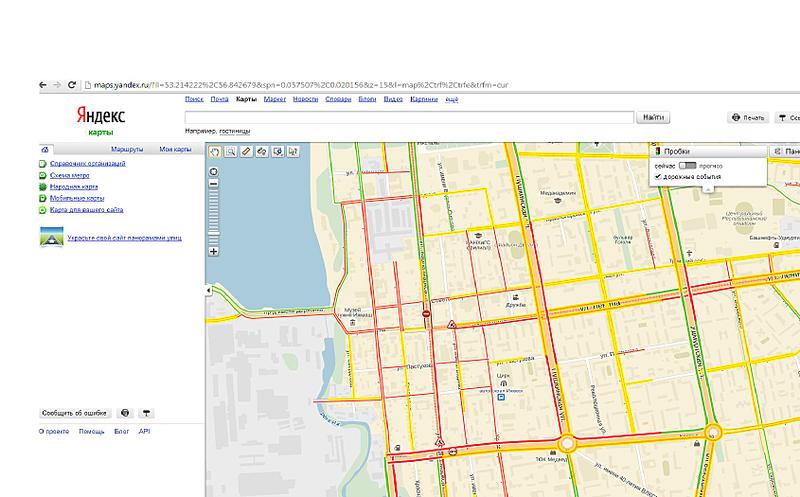Expand the ещё services dropdown
This screenshot has width=800, height=497.
[x=451, y=100]
